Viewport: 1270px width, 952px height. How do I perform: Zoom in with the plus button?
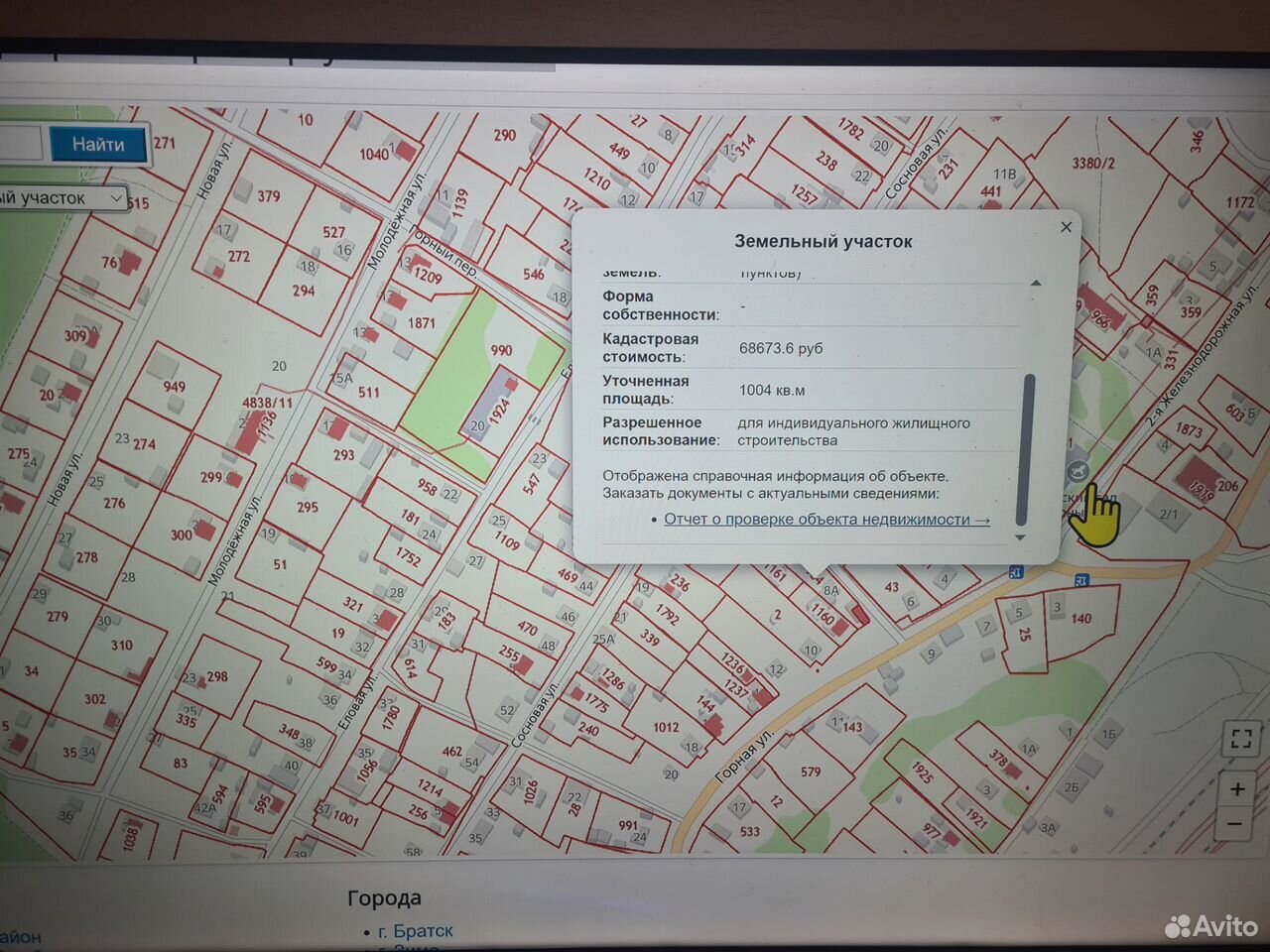pos(1237,789)
